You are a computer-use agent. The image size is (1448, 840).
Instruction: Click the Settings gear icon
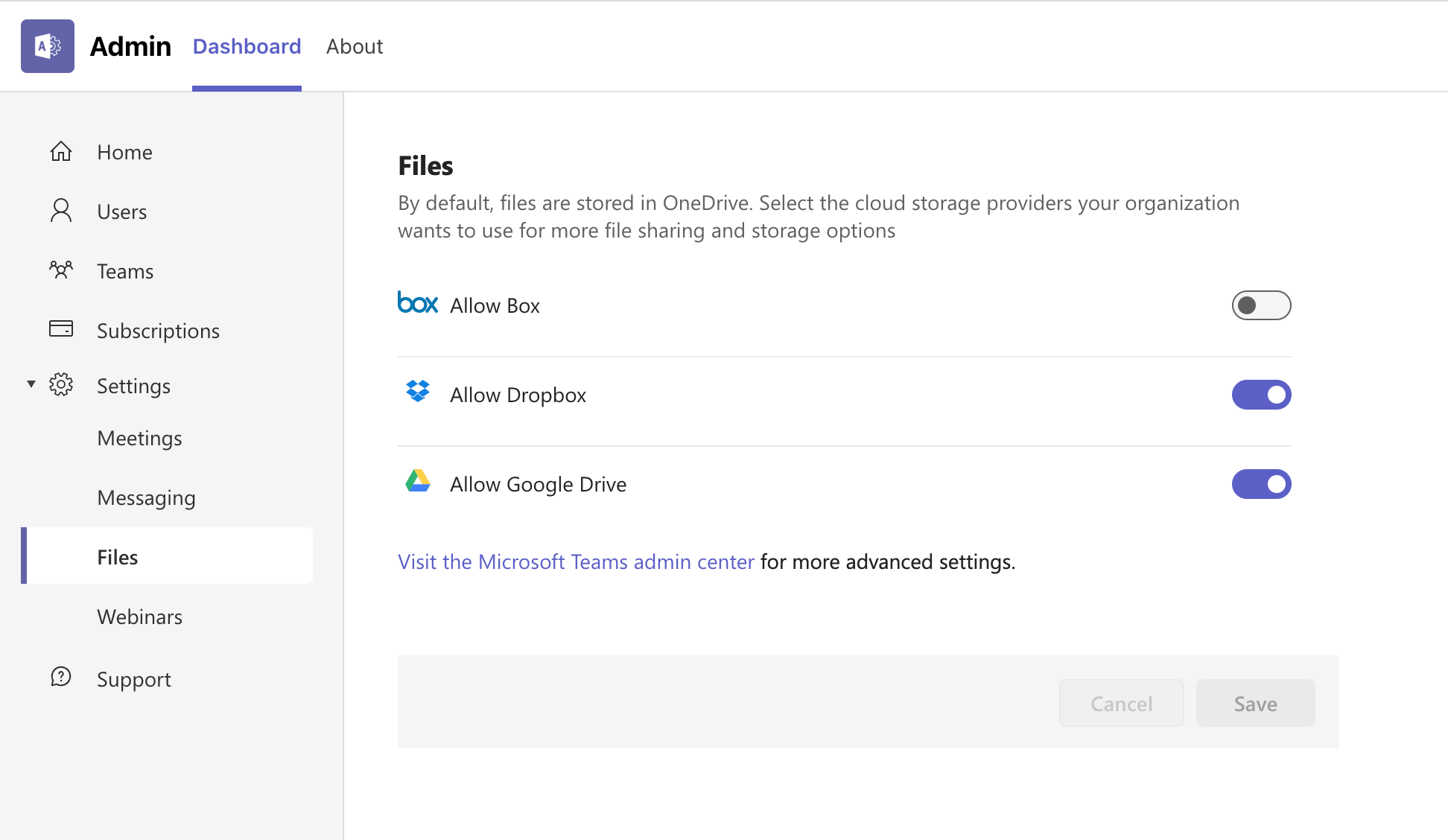click(x=61, y=385)
